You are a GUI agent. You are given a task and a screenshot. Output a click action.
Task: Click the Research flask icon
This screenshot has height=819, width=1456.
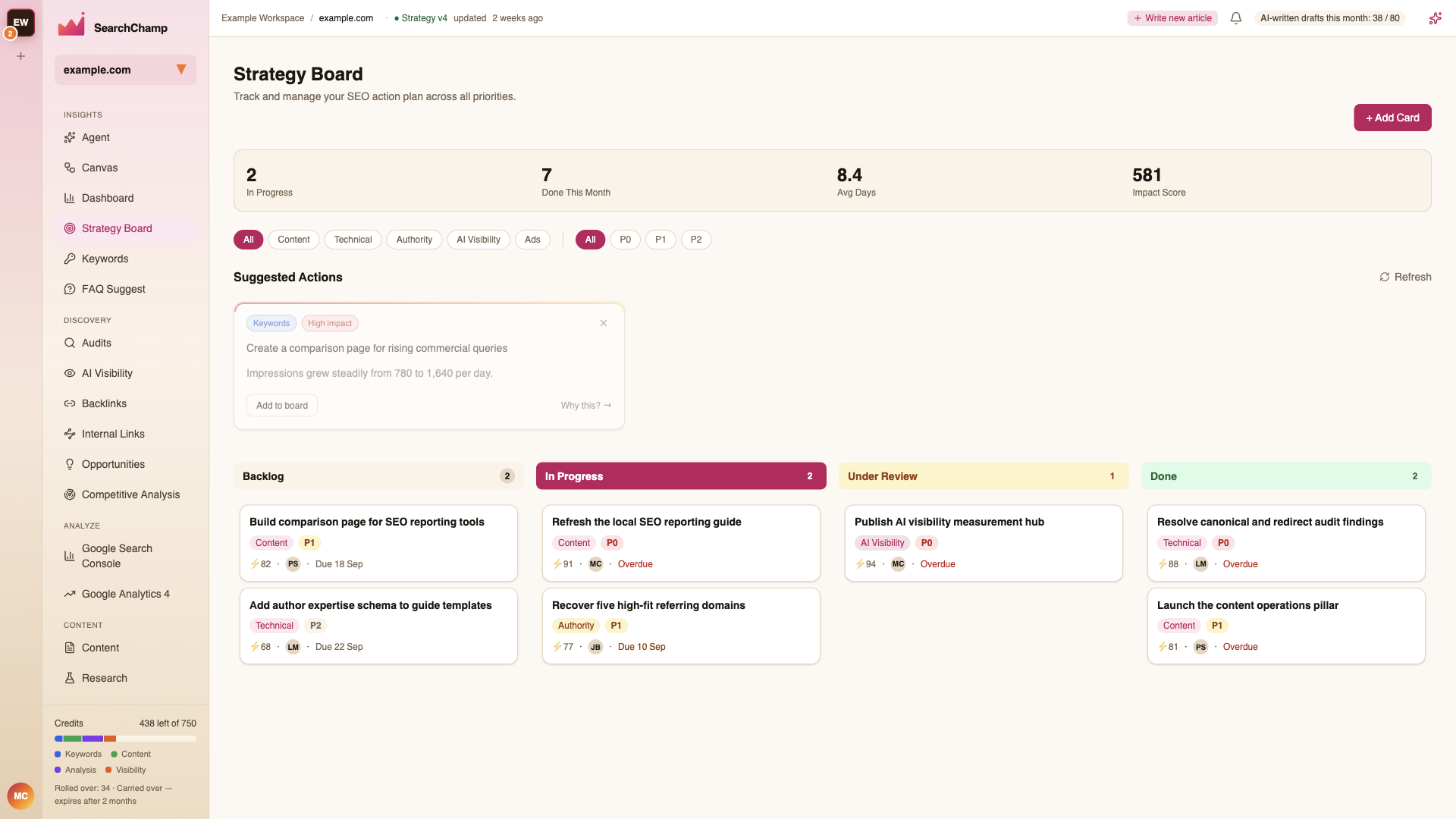point(70,678)
